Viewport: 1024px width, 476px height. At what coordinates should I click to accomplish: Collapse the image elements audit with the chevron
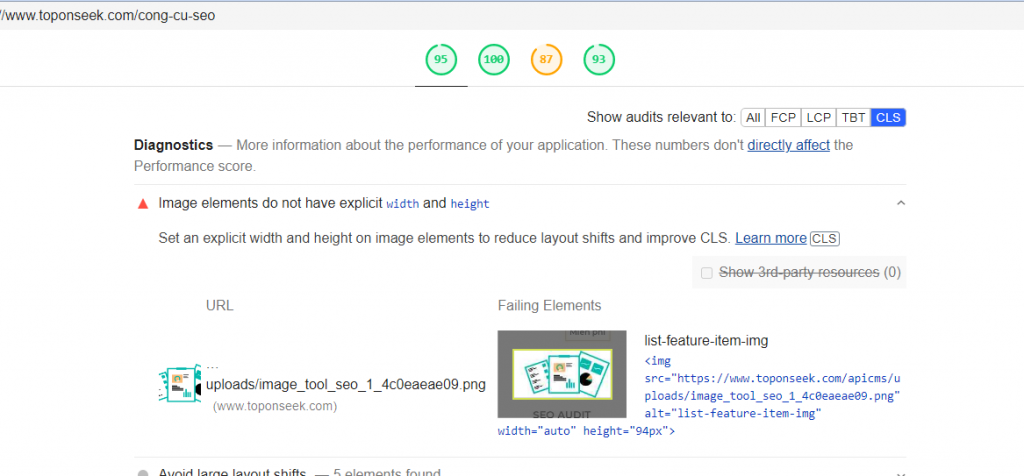click(x=900, y=204)
